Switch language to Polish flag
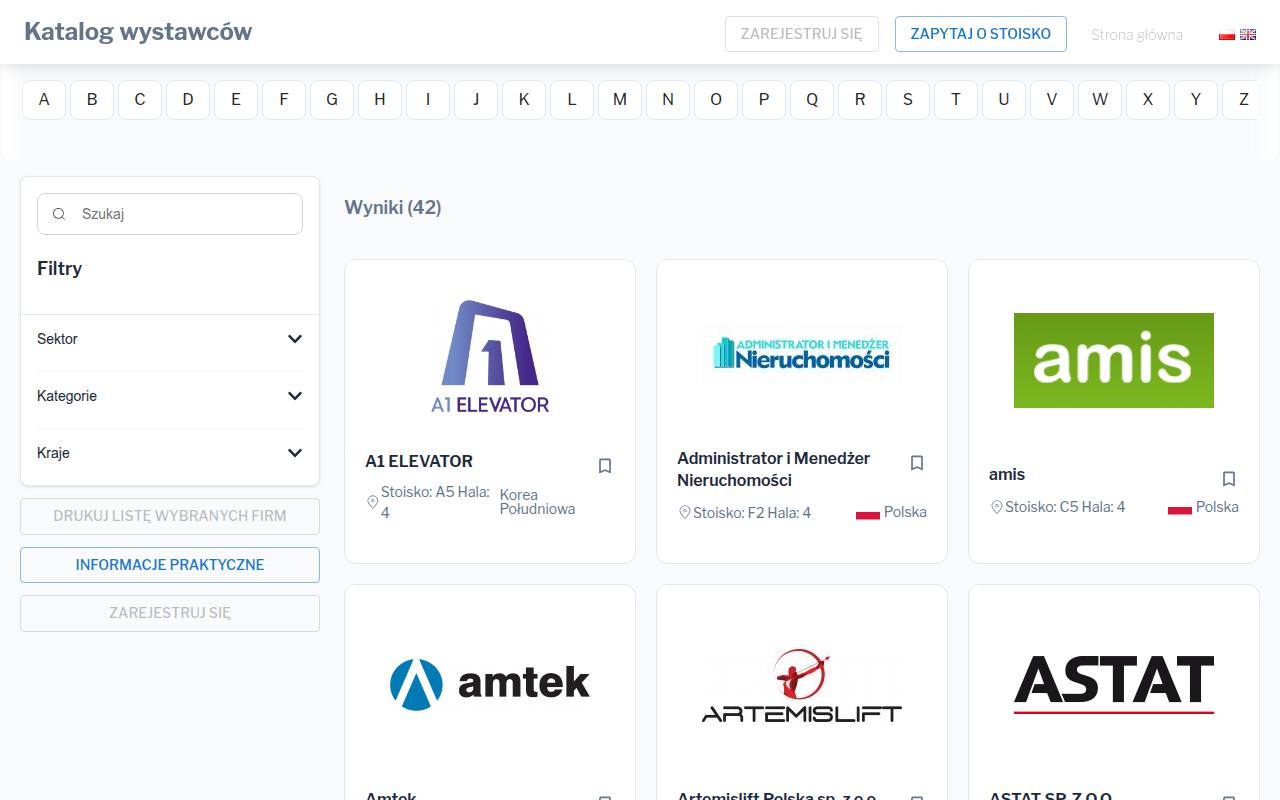 click(1227, 34)
